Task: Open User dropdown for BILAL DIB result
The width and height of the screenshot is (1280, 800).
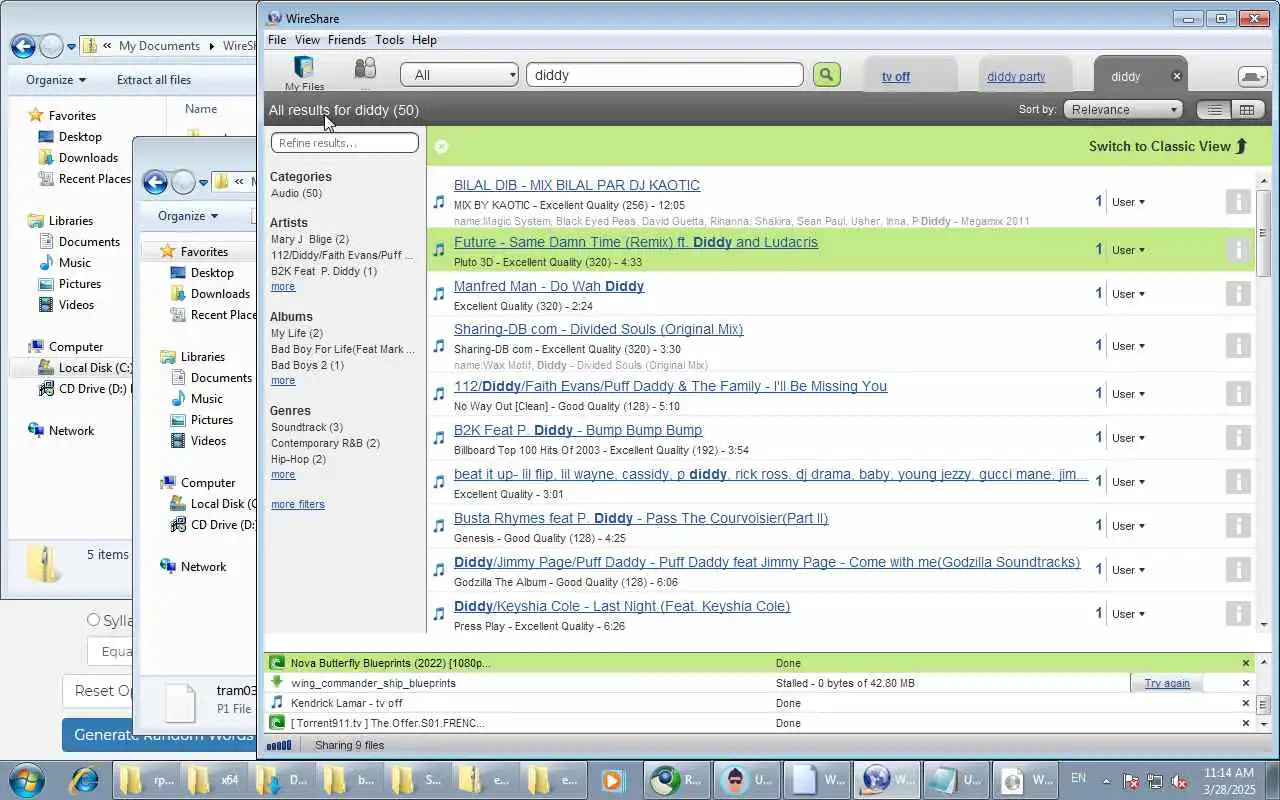Action: point(1128,202)
